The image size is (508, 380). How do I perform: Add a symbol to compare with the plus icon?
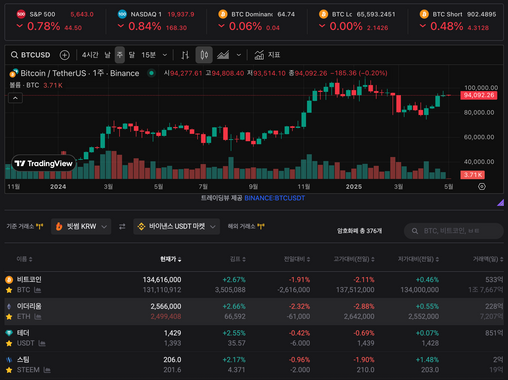click(x=65, y=55)
